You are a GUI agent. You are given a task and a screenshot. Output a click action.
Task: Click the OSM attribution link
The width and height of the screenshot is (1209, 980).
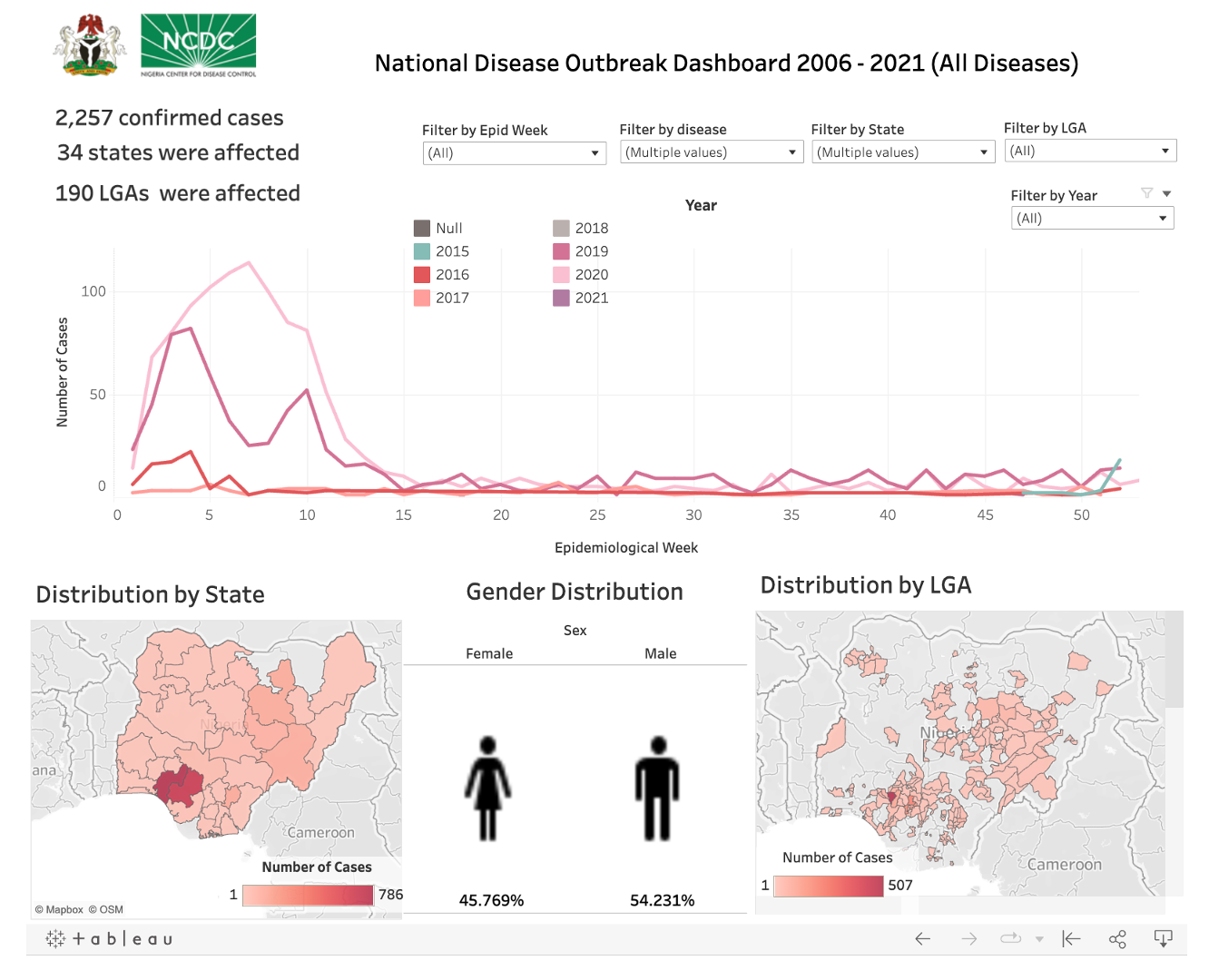pyautogui.click(x=112, y=909)
